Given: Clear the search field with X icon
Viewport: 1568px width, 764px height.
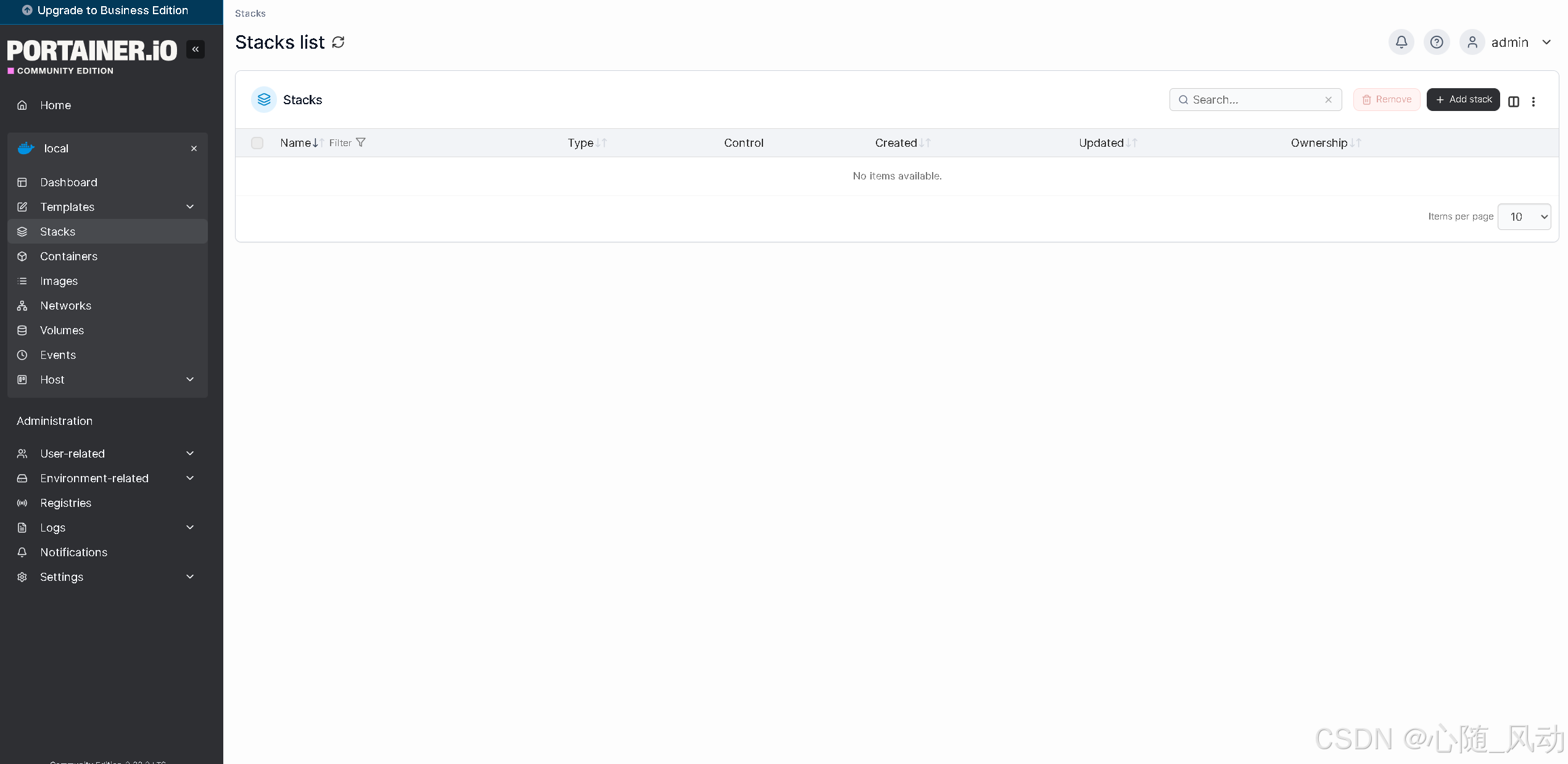Looking at the screenshot, I should tap(1328, 100).
